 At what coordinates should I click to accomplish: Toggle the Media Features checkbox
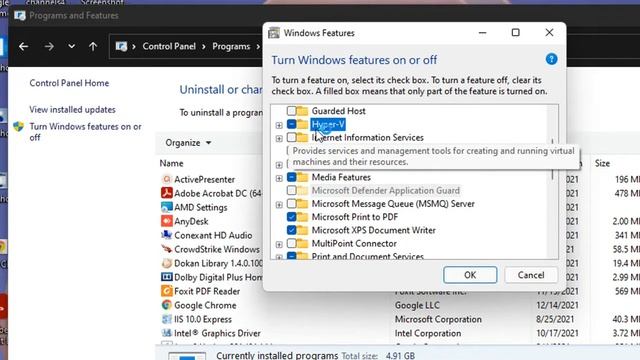pos(291,177)
